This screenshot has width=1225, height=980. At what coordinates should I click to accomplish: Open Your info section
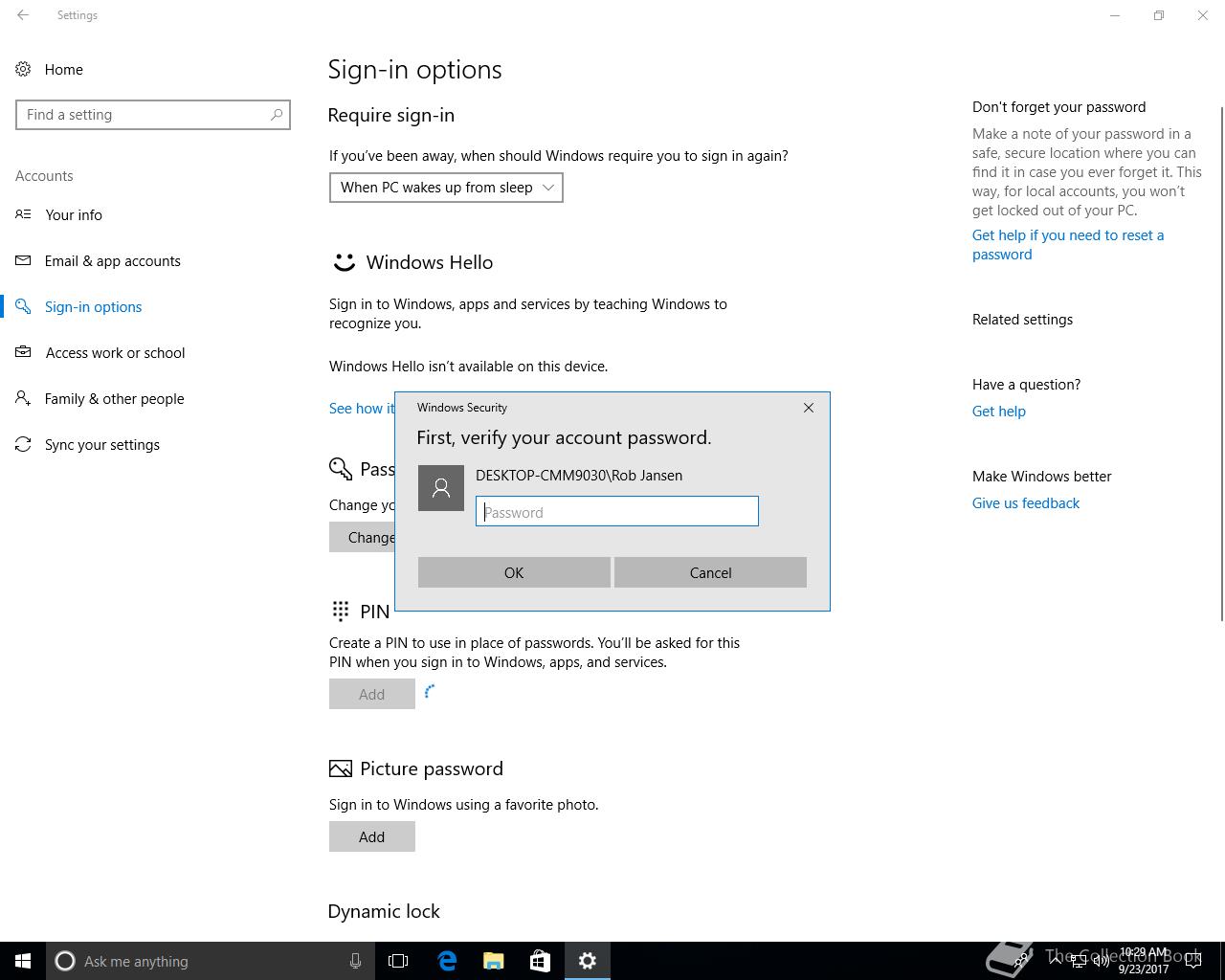(x=74, y=214)
